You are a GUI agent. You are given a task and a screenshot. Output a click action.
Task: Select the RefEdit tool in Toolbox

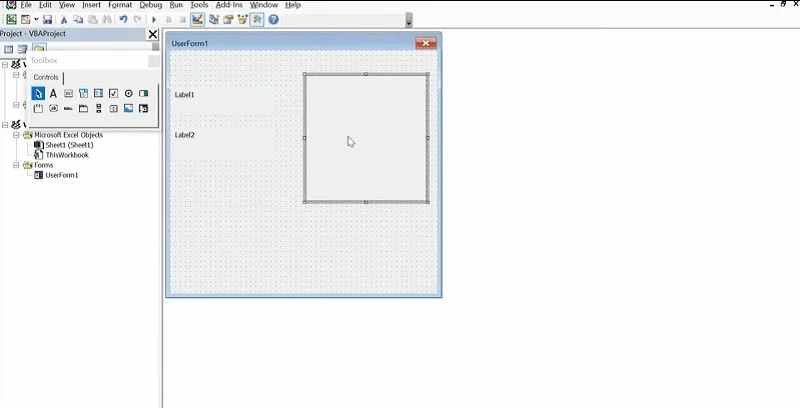(x=143, y=108)
